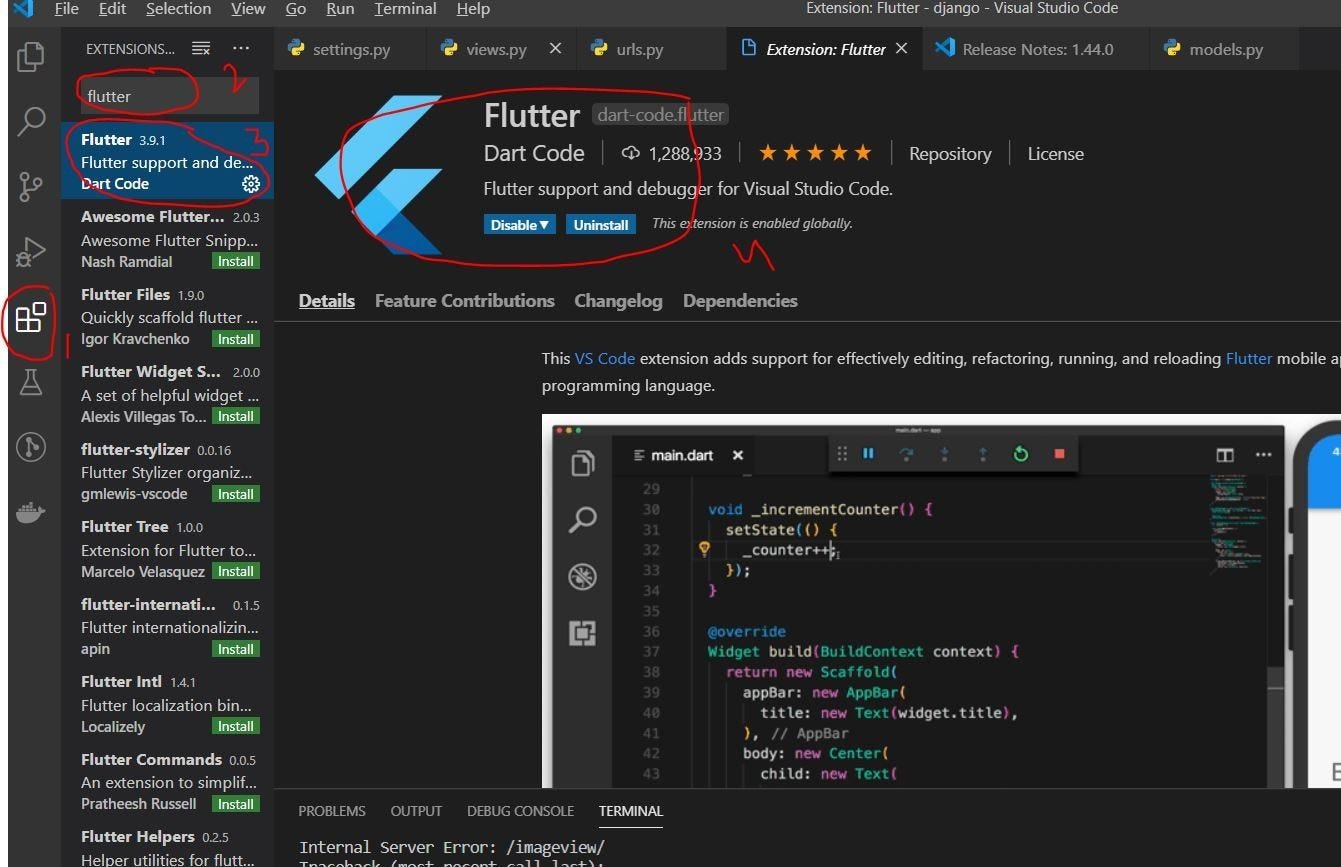Click the Flutter extension logo image
Screen dimensions: 1341x867
point(379,176)
